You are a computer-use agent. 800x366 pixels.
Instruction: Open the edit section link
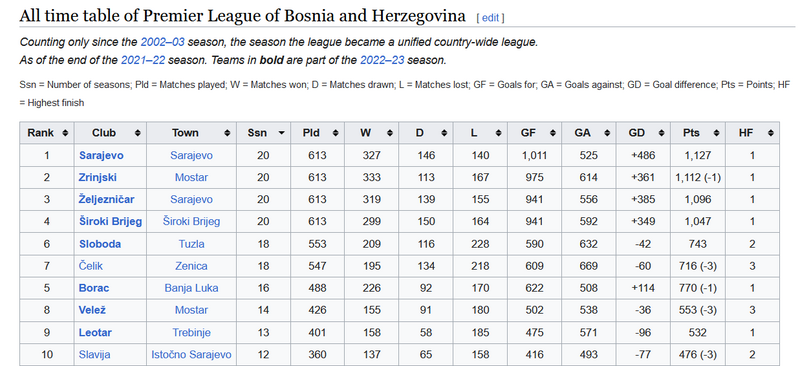(x=490, y=18)
